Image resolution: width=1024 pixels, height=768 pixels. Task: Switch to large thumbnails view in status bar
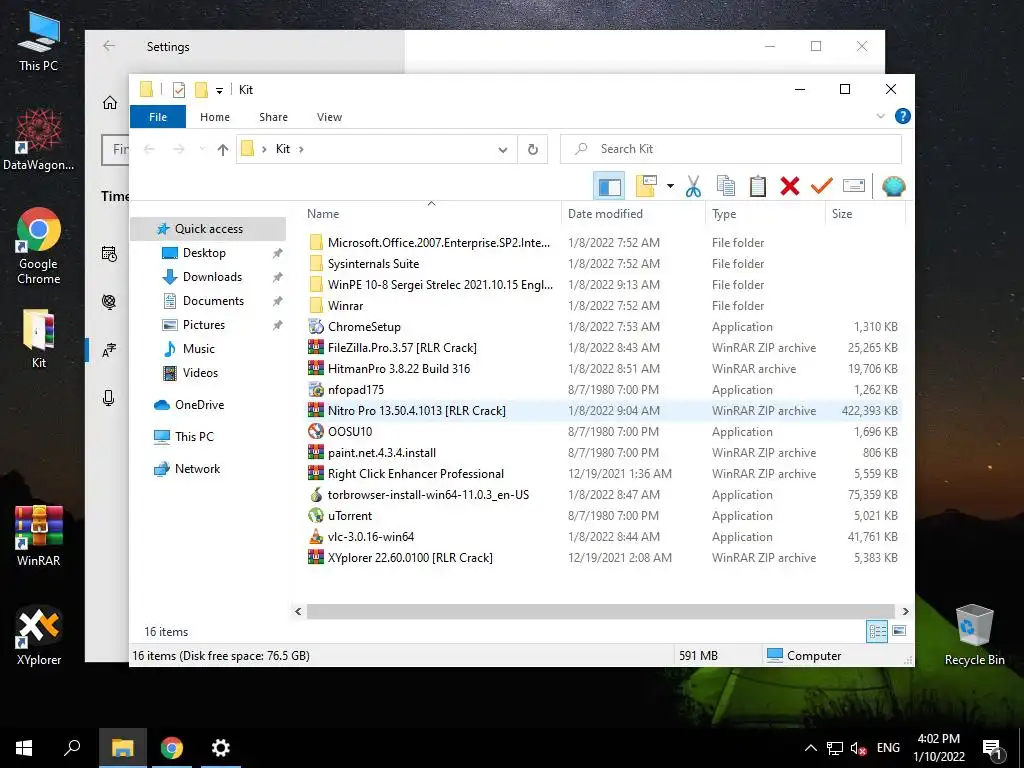(x=899, y=631)
